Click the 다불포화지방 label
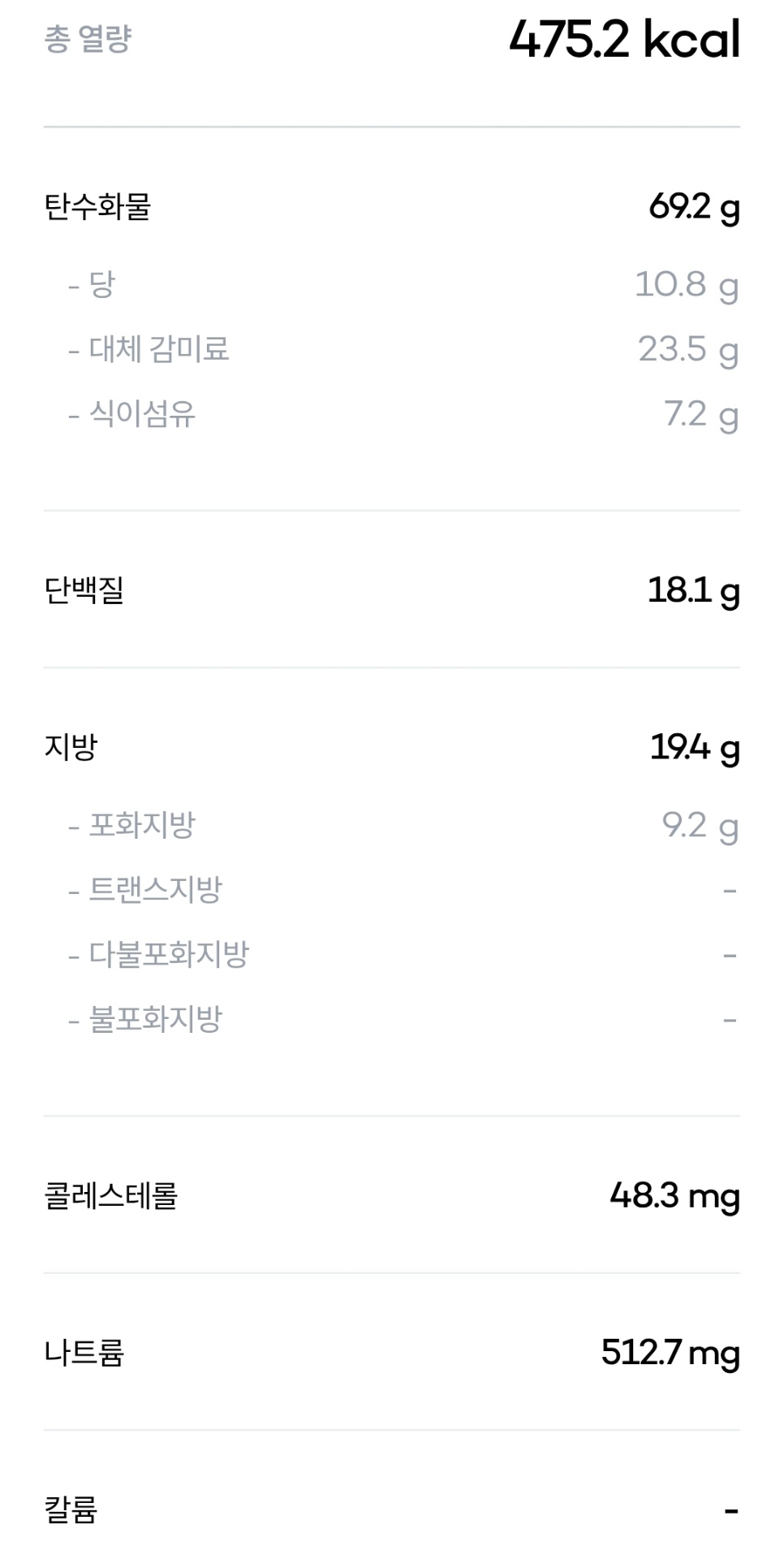 click(168, 956)
